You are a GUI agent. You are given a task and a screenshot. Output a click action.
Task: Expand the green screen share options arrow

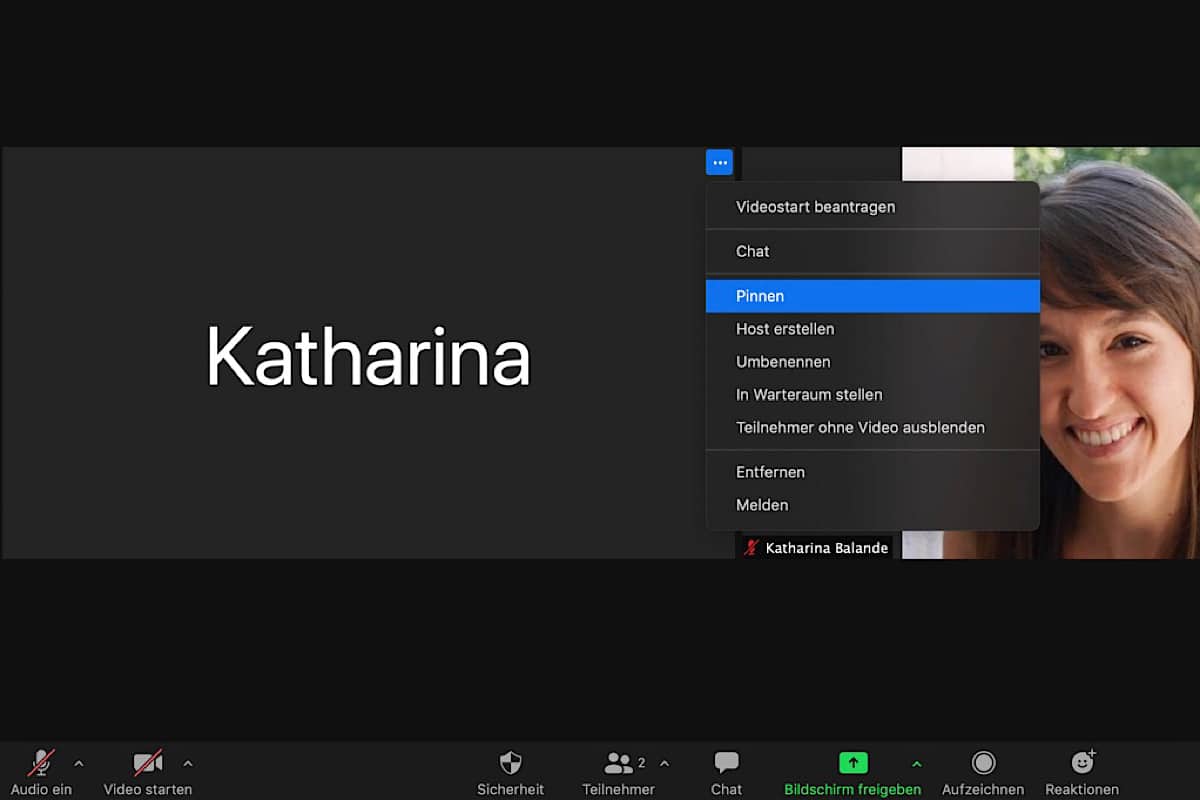point(917,764)
